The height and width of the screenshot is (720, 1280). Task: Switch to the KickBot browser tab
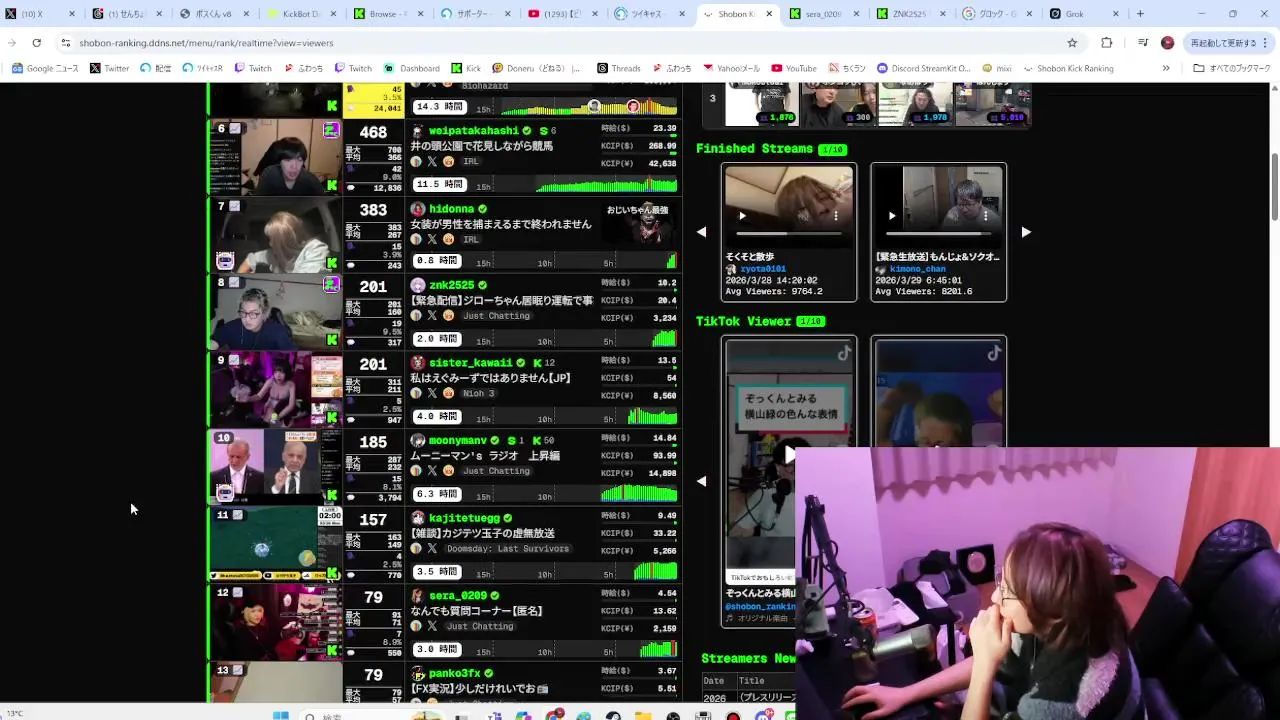tap(302, 14)
